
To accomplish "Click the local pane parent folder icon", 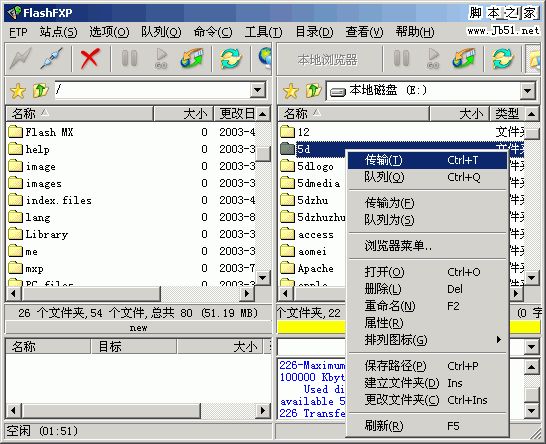I will [x=313, y=91].
